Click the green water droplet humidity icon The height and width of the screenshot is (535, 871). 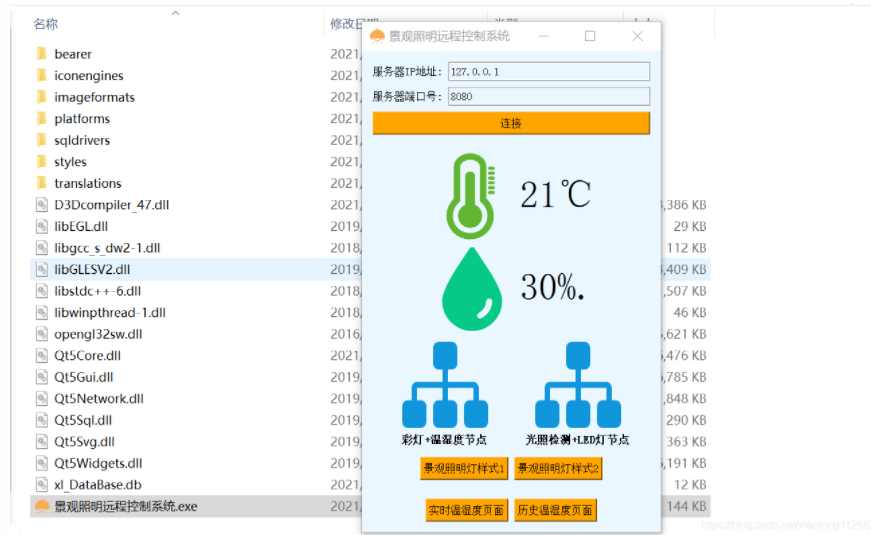(x=472, y=289)
